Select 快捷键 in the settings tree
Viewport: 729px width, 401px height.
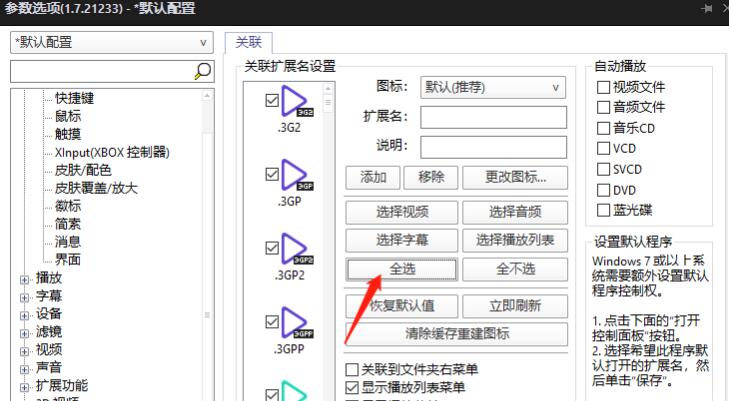pos(75,98)
